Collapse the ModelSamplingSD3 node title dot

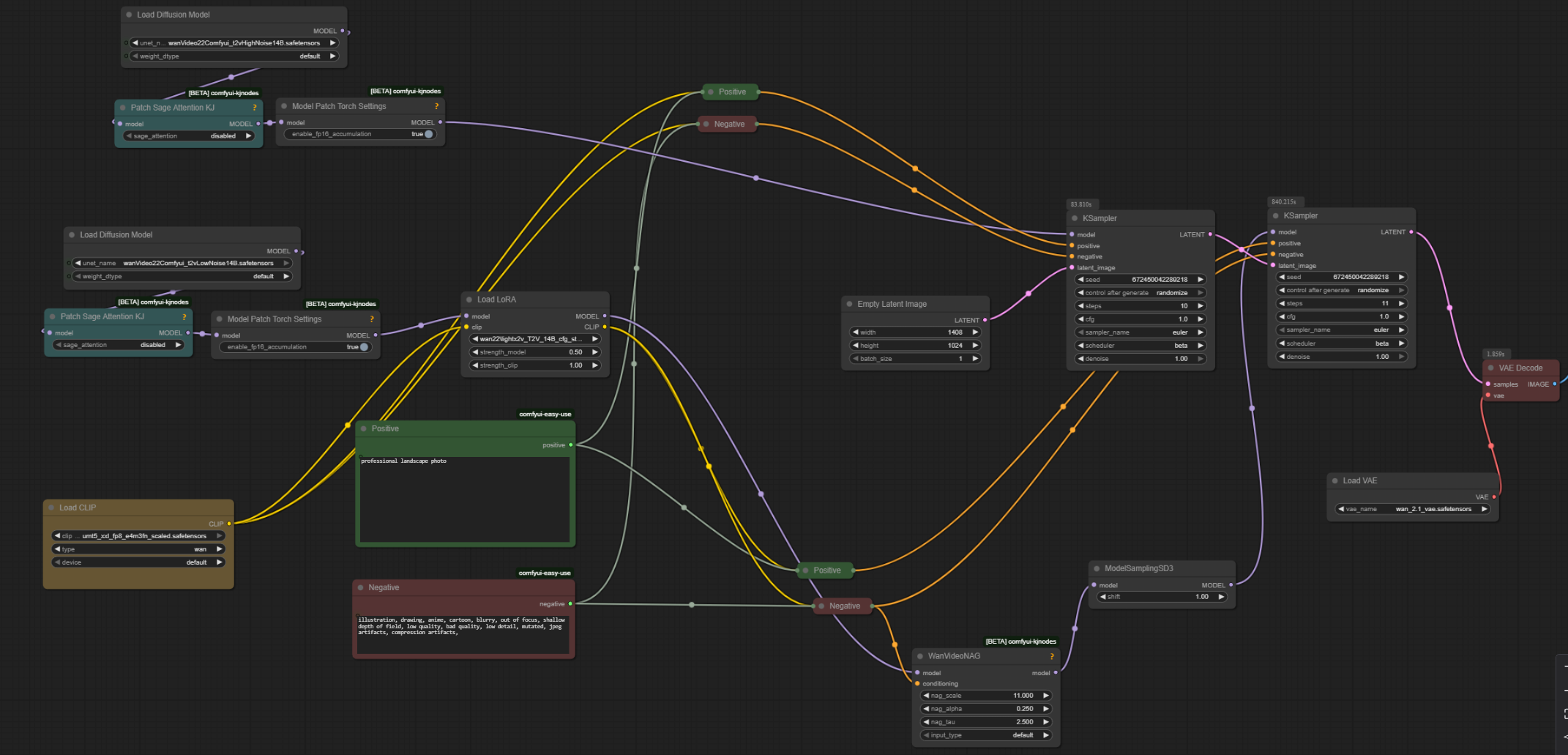coord(1097,569)
